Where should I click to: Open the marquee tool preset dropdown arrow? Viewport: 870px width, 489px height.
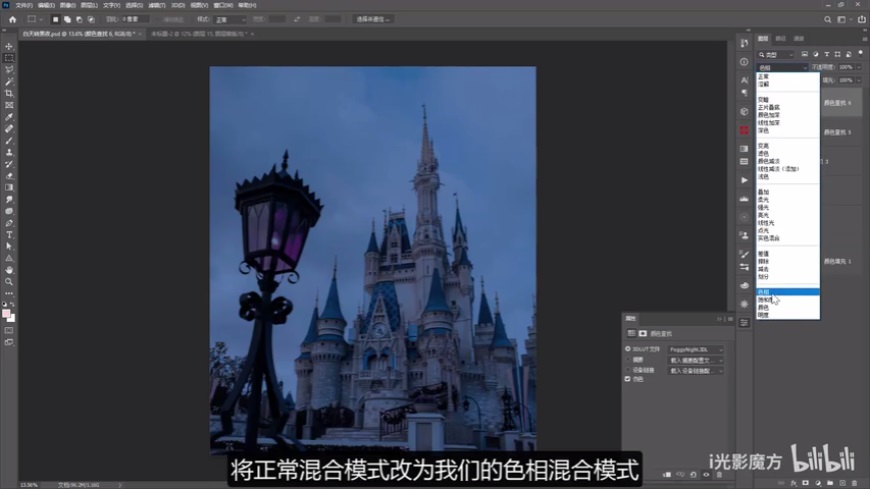[x=40, y=19]
